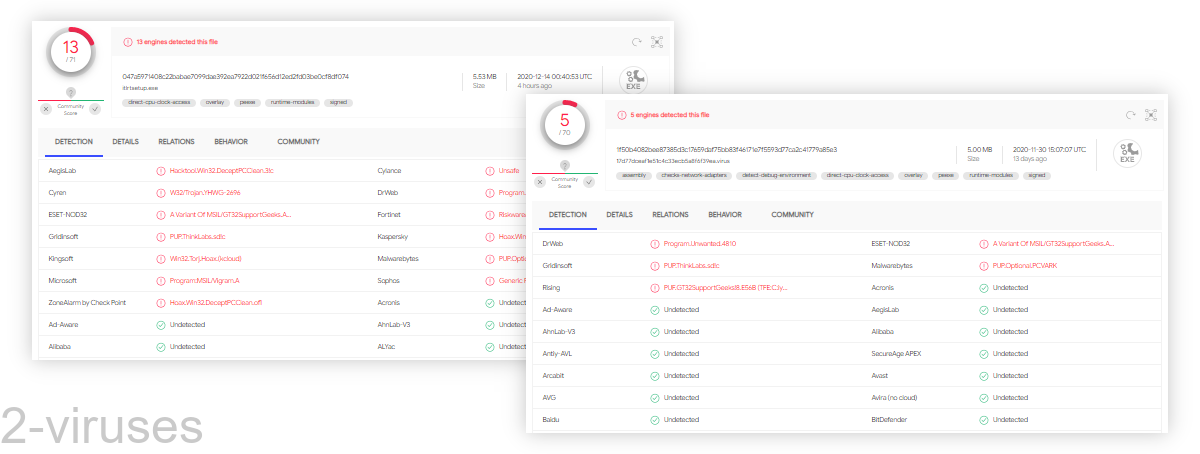Screen dimensions: 1200x454
Task: Open the DETECTION tab in the 13/71 report
Action: click(x=74, y=142)
